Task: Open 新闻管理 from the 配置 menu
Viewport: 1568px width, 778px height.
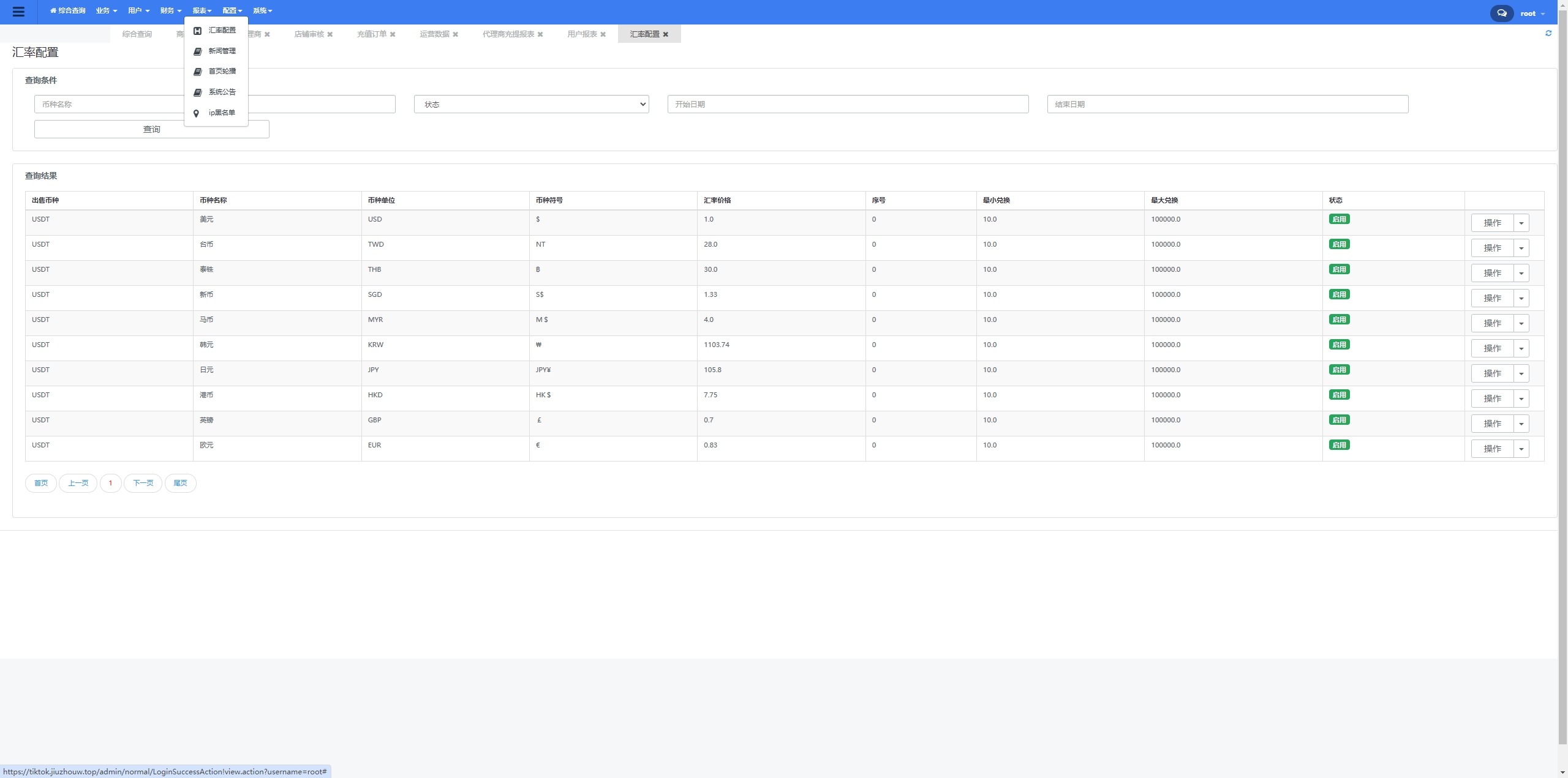Action: point(221,51)
